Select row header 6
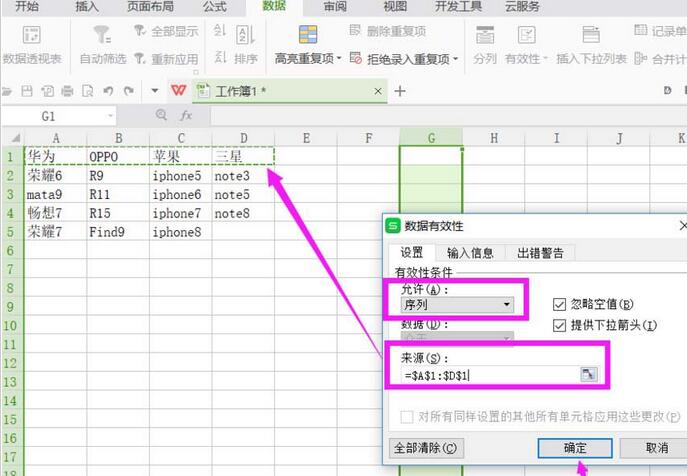This screenshot has width=687, height=476. (11, 251)
